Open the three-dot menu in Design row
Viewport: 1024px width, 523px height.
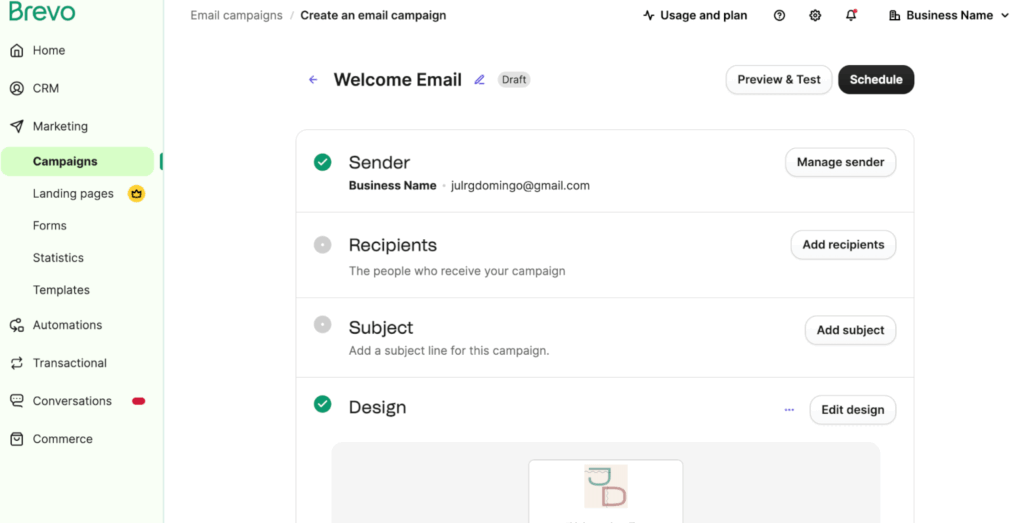(x=790, y=410)
